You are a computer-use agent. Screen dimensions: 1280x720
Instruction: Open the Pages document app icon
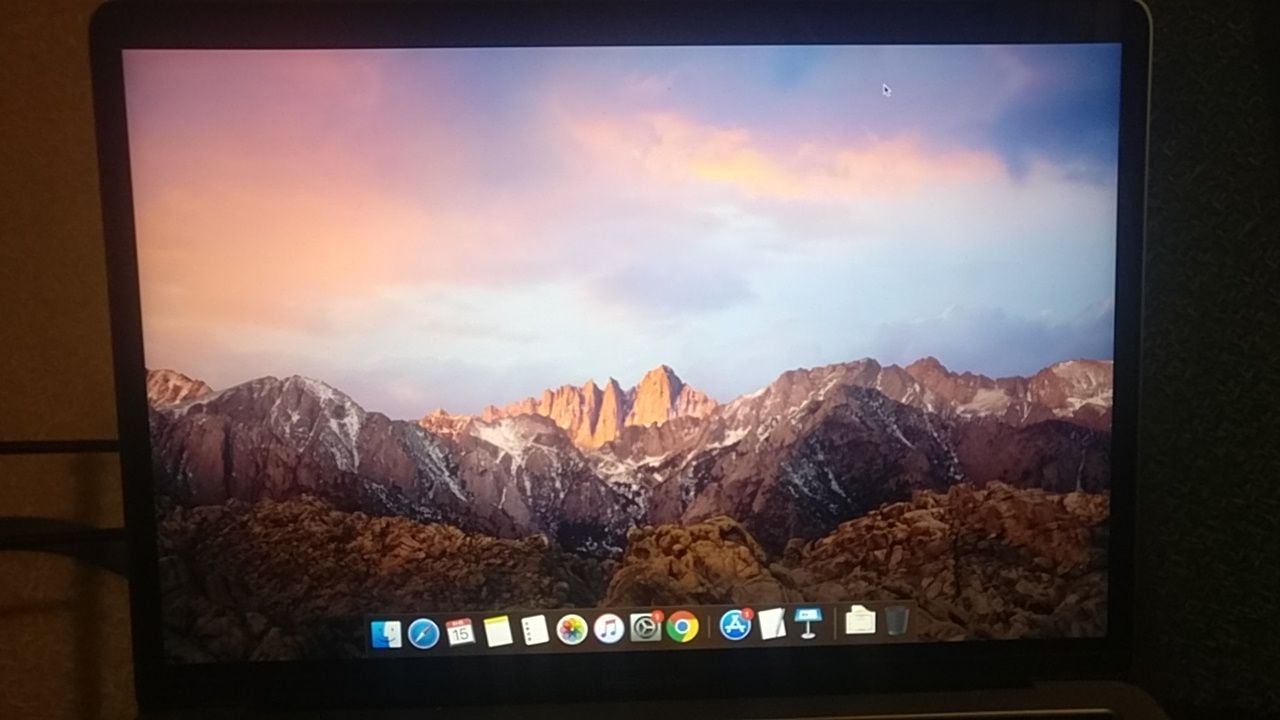pos(771,623)
